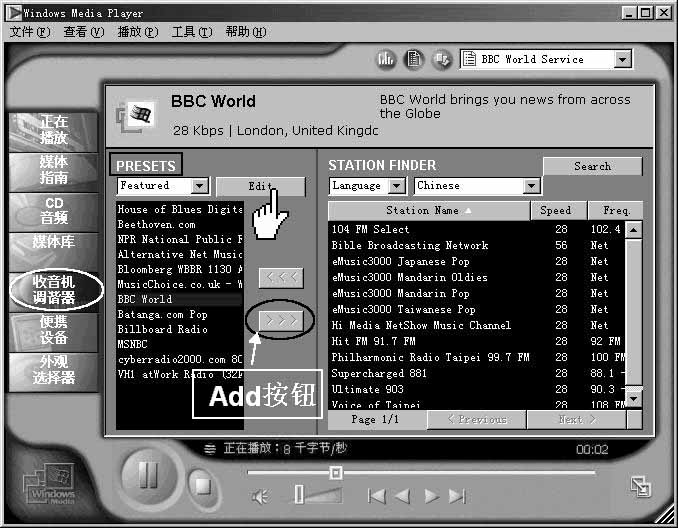Open the BBC World Service playlist dropdown
This screenshot has width=678, height=528.
(x=623, y=60)
